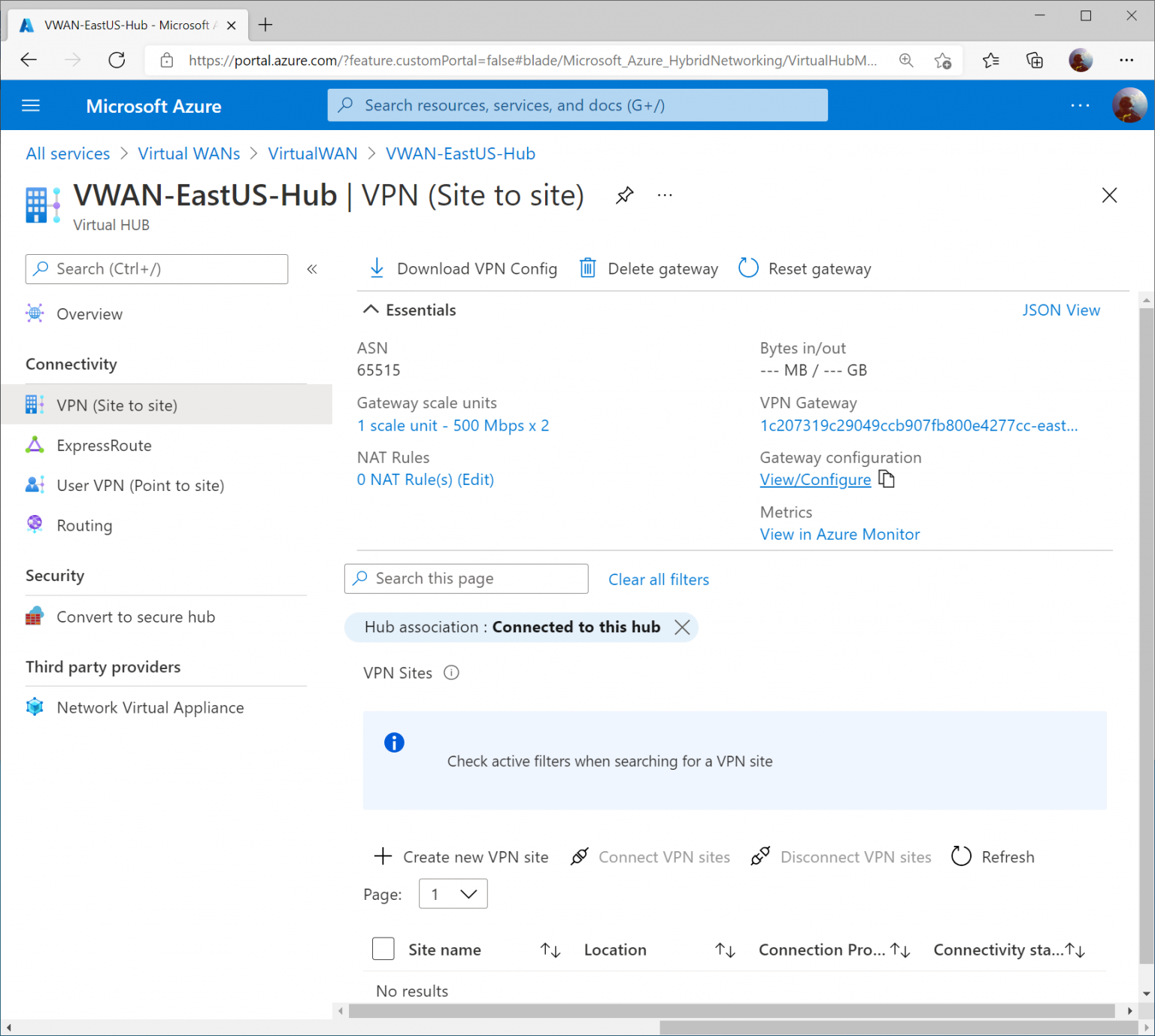Click the Delete gateway trash icon
1155x1036 pixels.
pos(587,268)
